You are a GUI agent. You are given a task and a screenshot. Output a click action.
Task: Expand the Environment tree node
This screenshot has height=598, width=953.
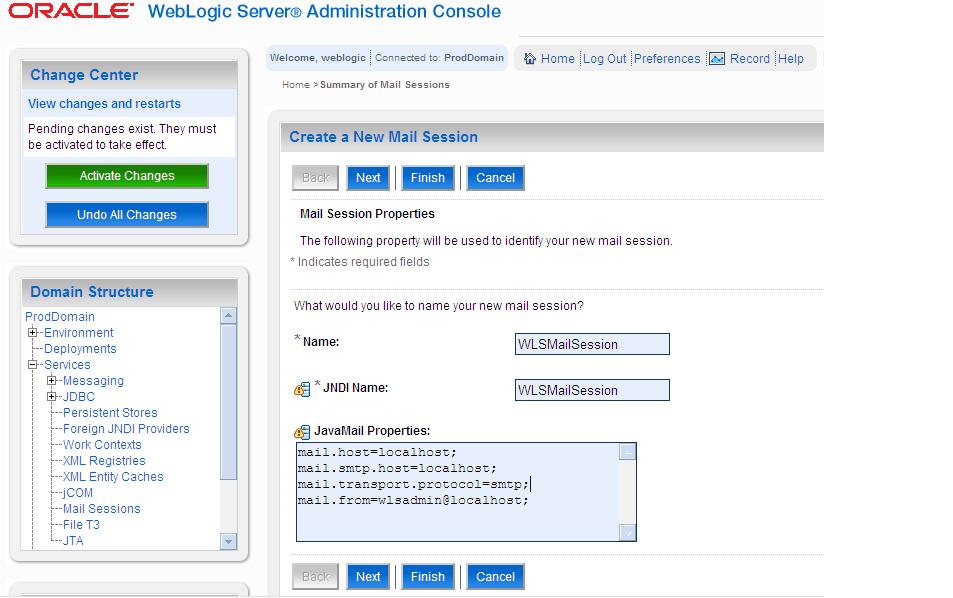[x=33, y=332]
